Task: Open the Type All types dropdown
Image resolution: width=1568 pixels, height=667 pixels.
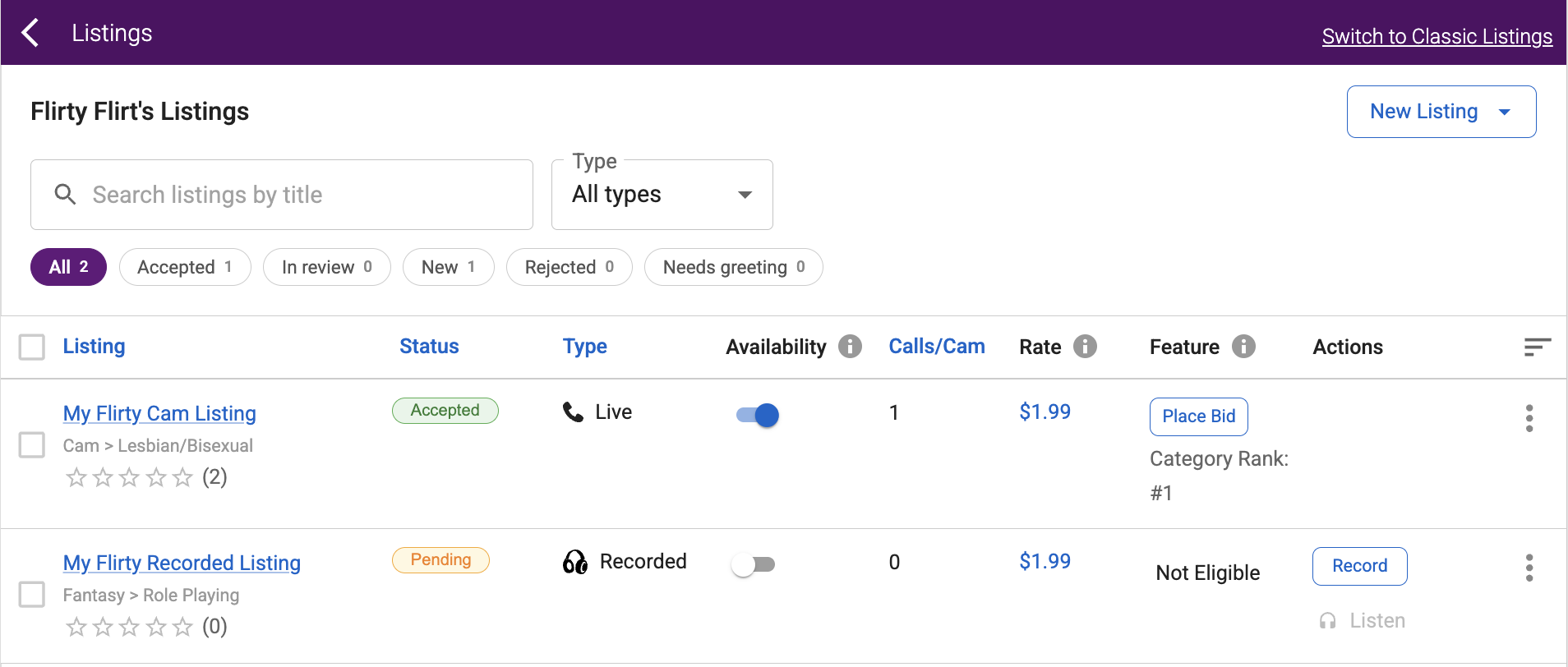Action: (662, 195)
